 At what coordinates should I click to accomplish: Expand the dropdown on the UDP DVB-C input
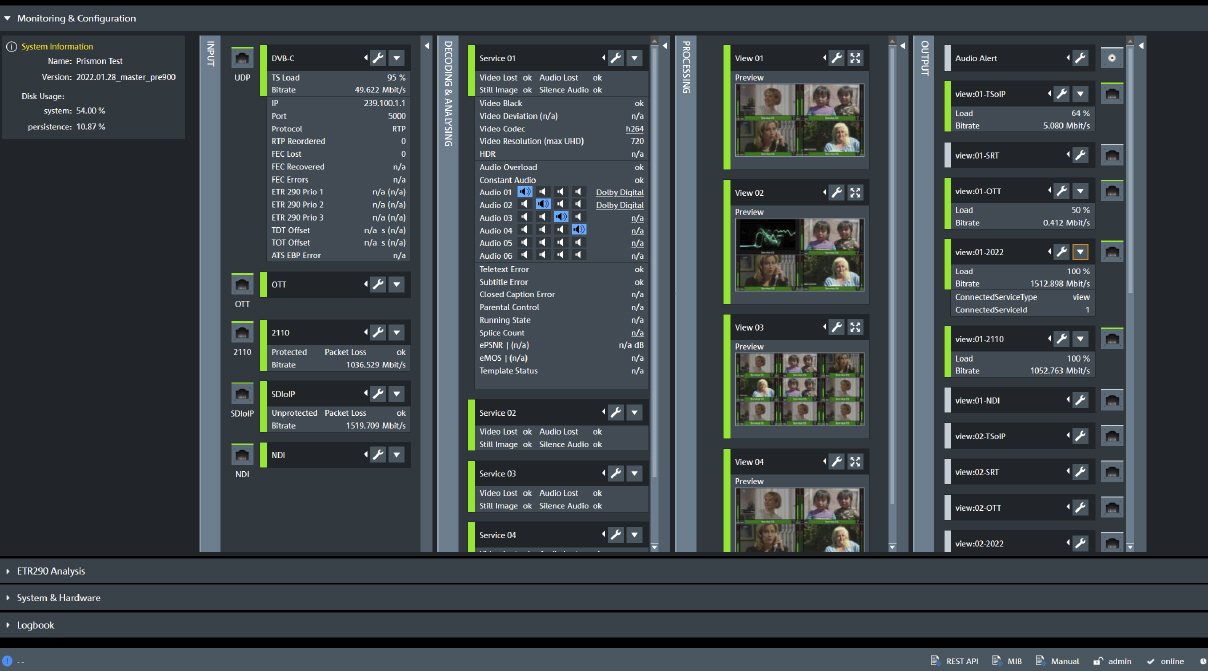coord(398,57)
